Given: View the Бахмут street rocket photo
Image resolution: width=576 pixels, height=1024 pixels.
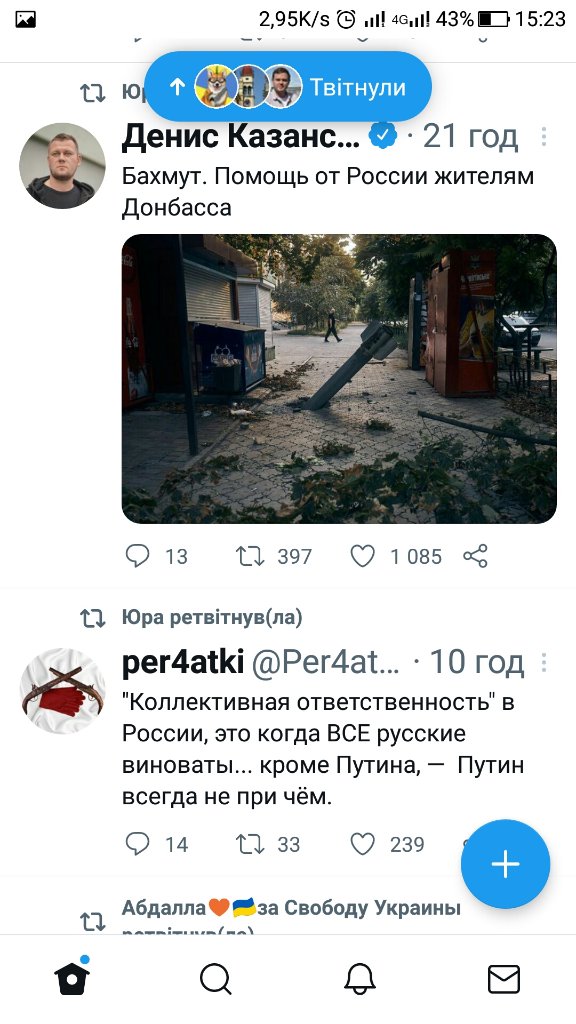Looking at the screenshot, I should [x=339, y=379].
